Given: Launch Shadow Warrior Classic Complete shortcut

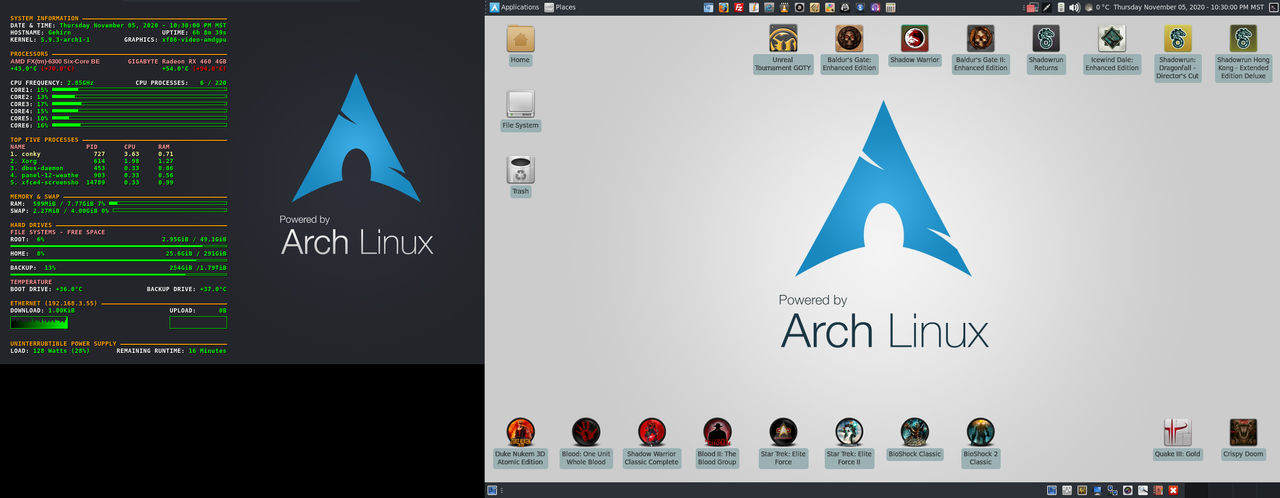Looking at the screenshot, I should (x=651, y=442).
